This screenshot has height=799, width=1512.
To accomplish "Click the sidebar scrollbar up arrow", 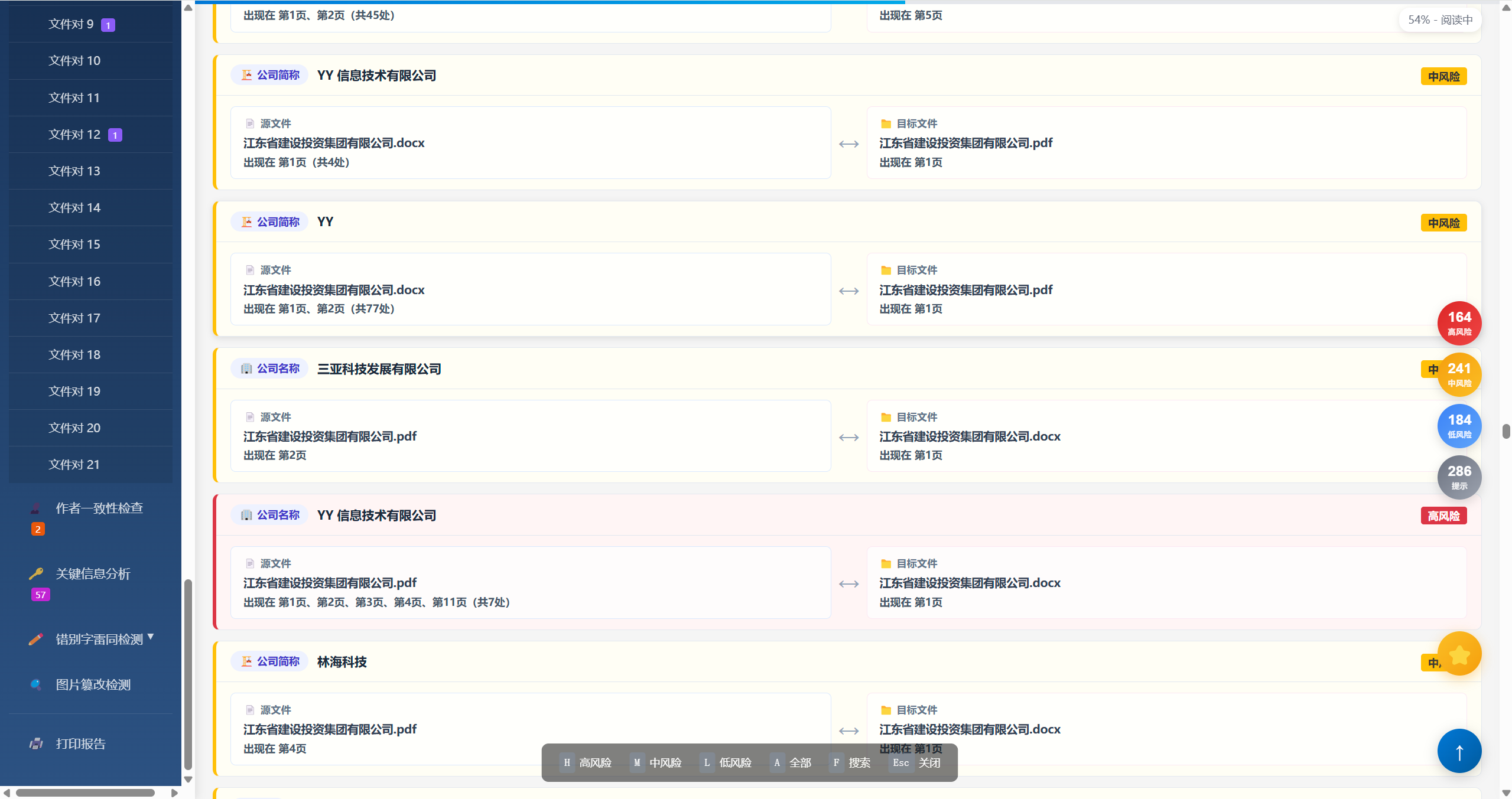I will (188, 8).
